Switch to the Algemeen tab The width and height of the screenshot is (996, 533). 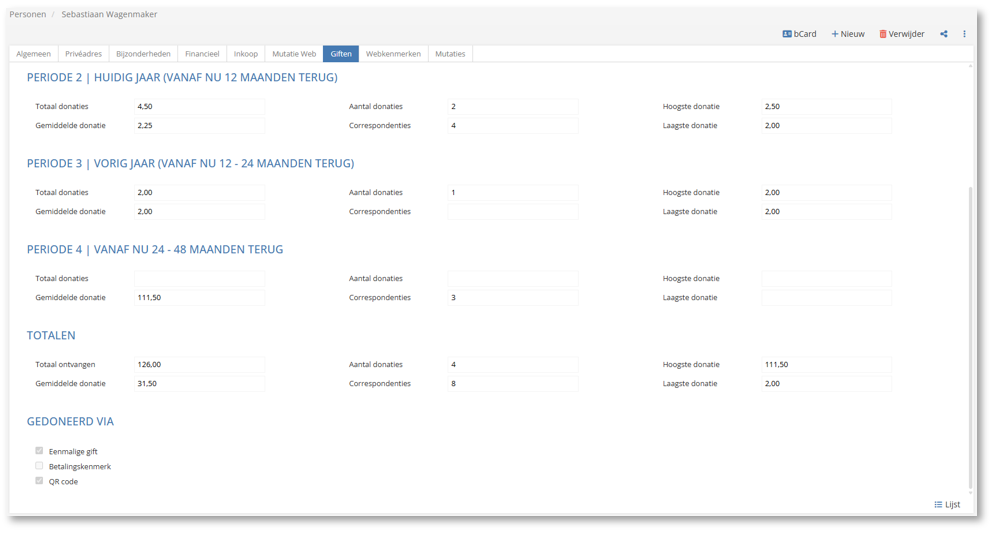click(x=33, y=54)
